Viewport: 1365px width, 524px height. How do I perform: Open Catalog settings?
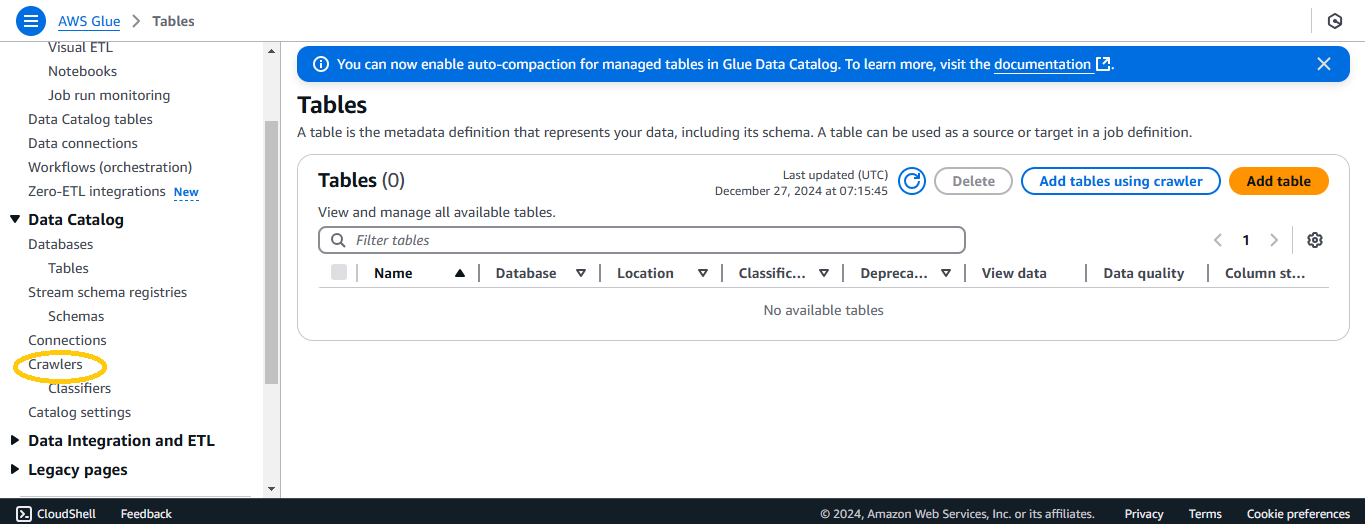tap(79, 412)
